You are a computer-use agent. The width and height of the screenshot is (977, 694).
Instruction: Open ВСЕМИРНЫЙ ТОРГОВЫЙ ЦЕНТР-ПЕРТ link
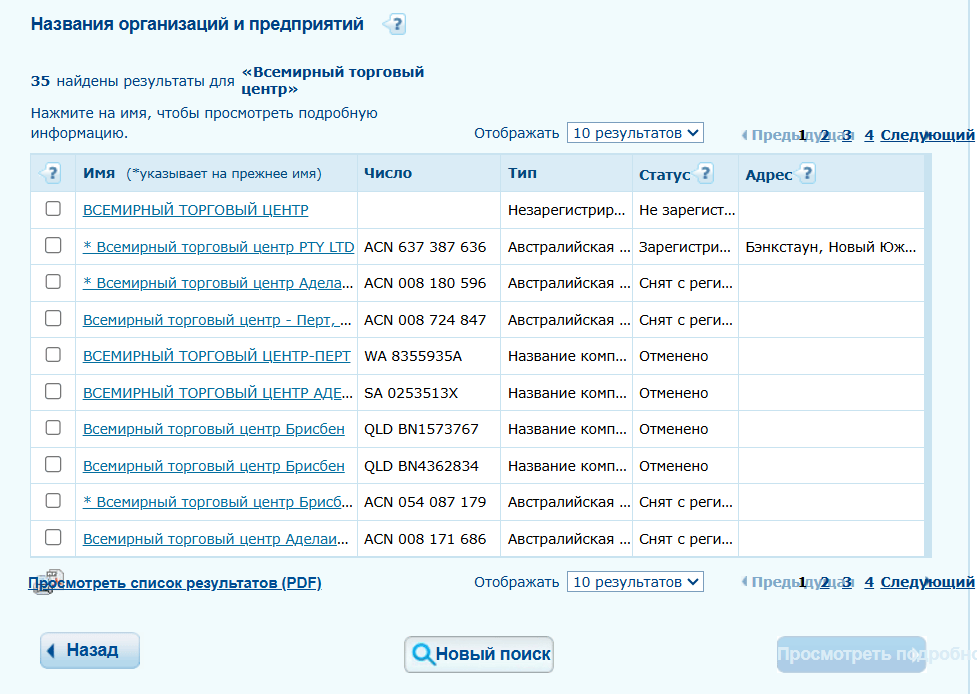[216, 356]
